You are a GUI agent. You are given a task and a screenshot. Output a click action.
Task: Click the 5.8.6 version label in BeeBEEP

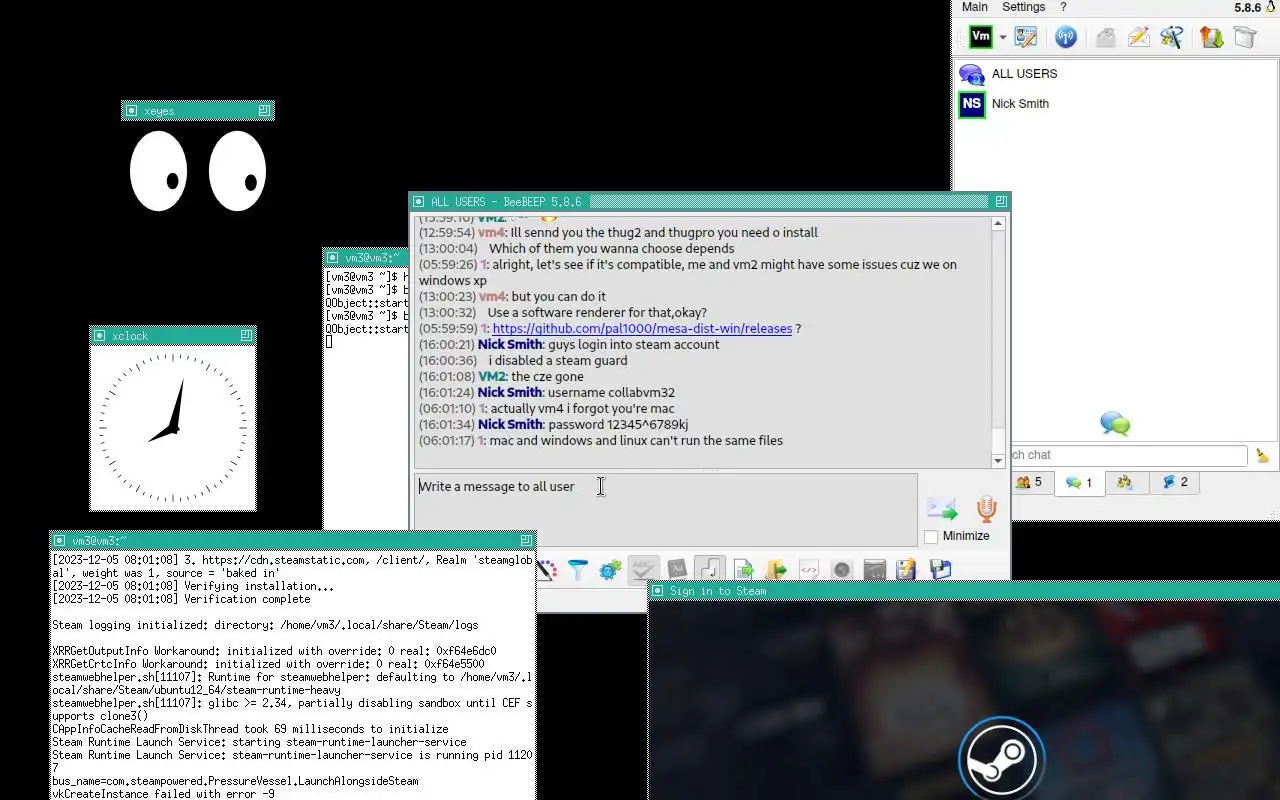(1248, 7)
